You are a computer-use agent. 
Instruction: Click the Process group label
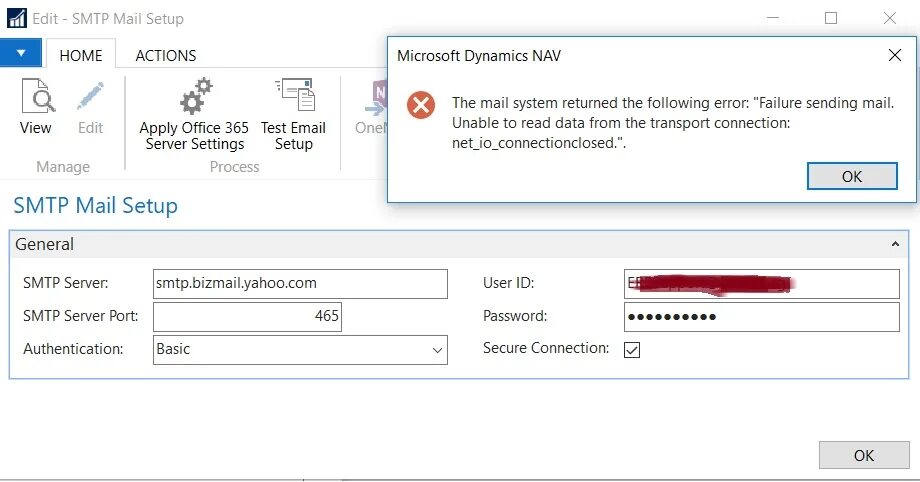(234, 167)
